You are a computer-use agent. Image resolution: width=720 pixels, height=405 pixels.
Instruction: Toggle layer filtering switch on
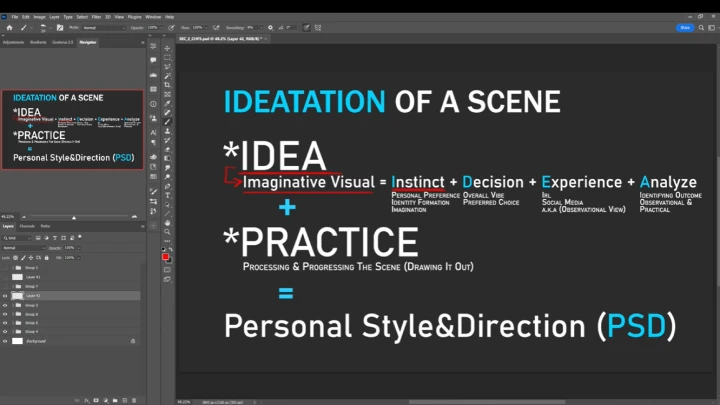(80, 237)
